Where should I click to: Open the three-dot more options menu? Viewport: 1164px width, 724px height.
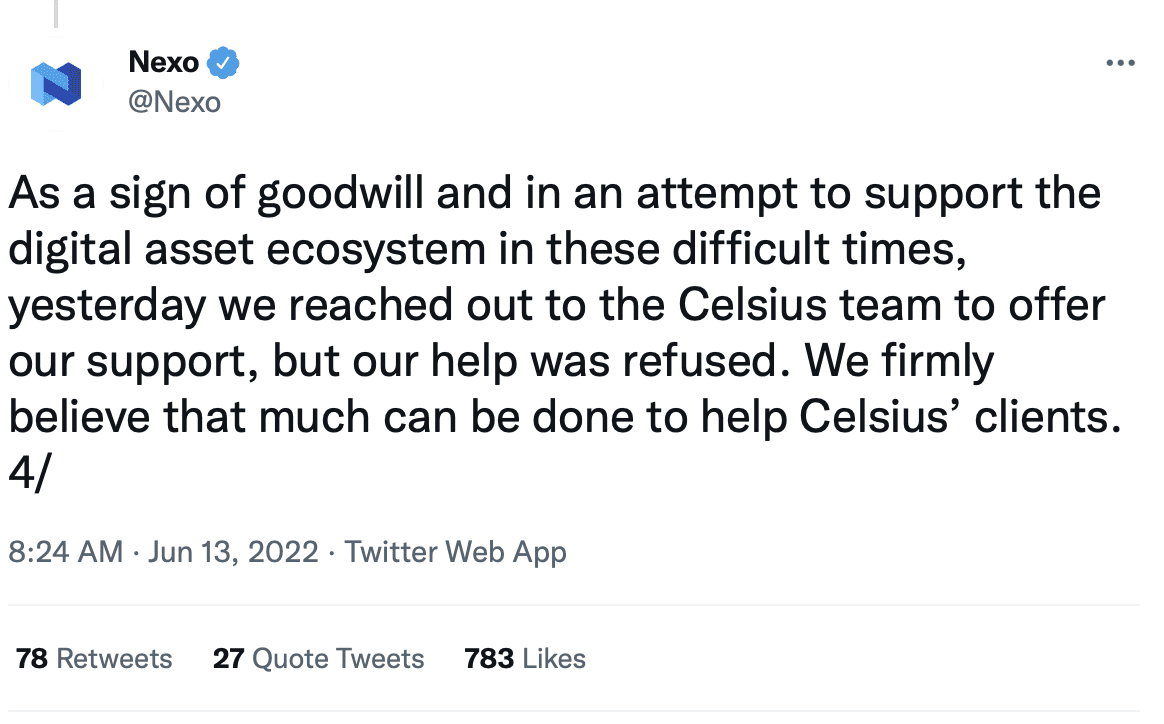(x=1120, y=63)
